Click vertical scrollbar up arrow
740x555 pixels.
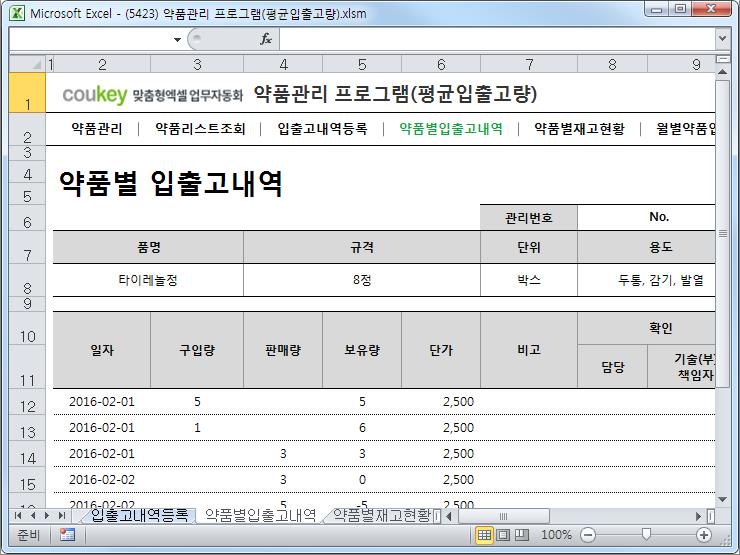tap(722, 72)
